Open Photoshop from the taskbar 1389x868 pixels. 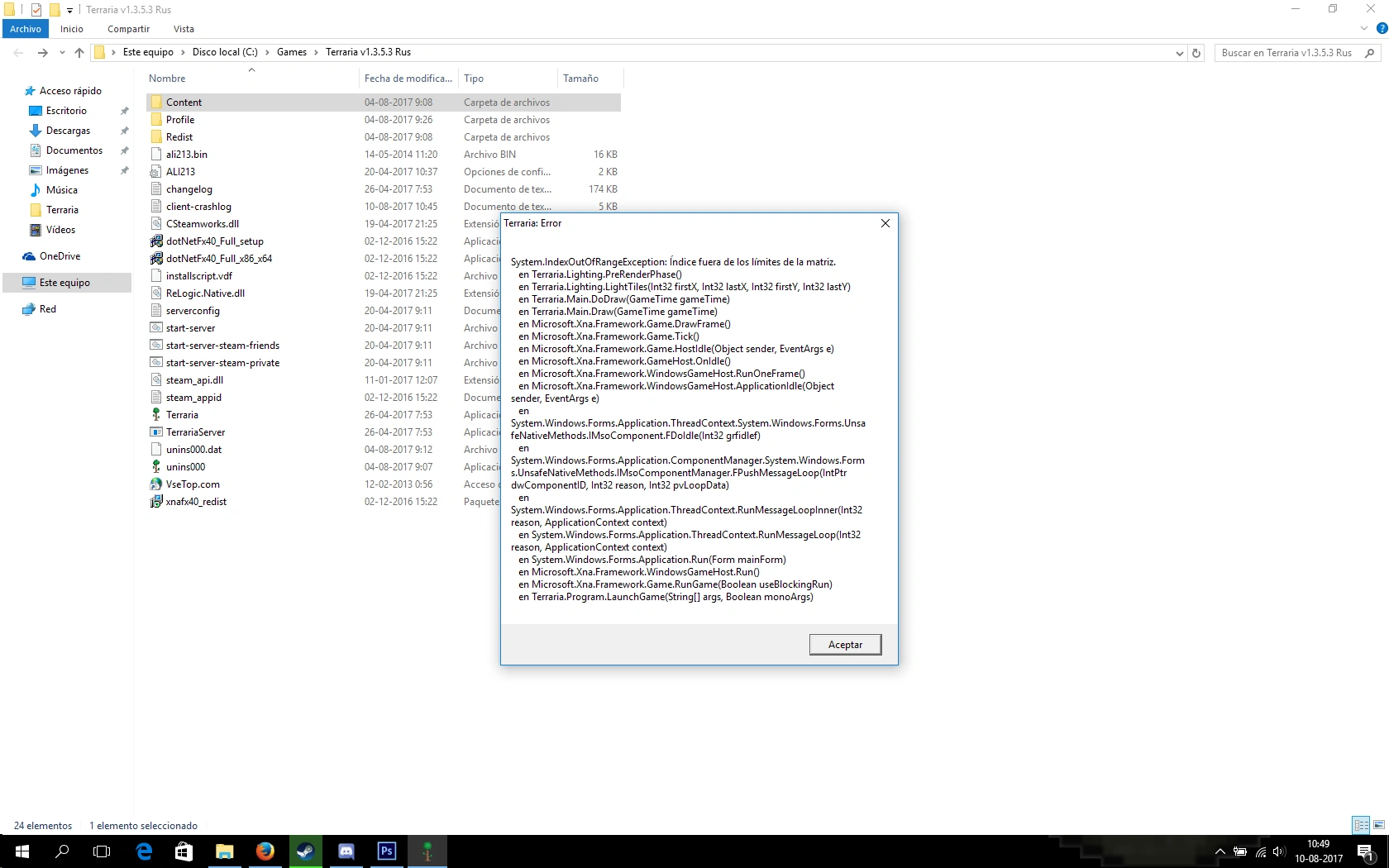[386, 851]
